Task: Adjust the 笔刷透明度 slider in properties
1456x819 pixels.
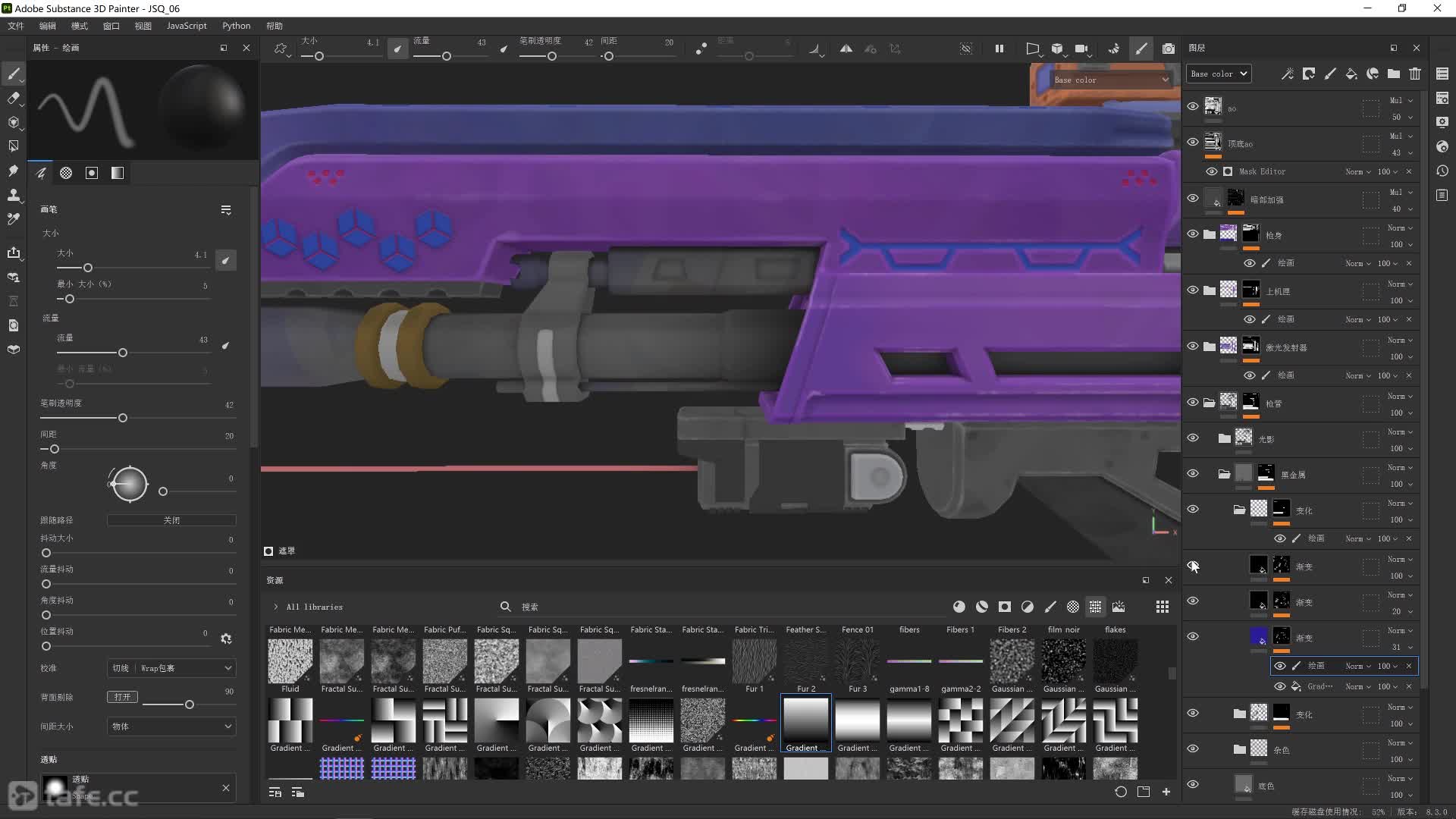Action: 137,418
